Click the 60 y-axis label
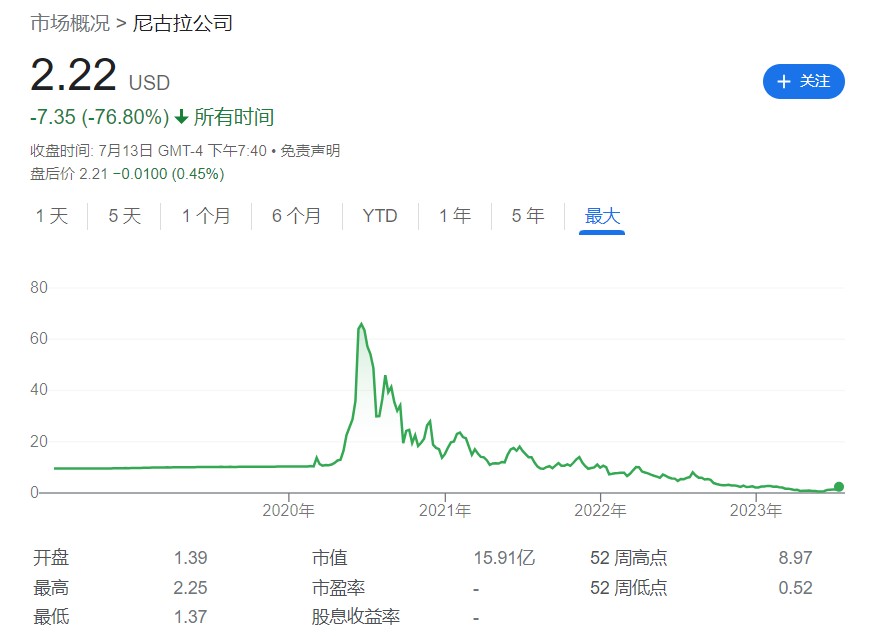Viewport: 875px width, 636px height. pos(39,338)
